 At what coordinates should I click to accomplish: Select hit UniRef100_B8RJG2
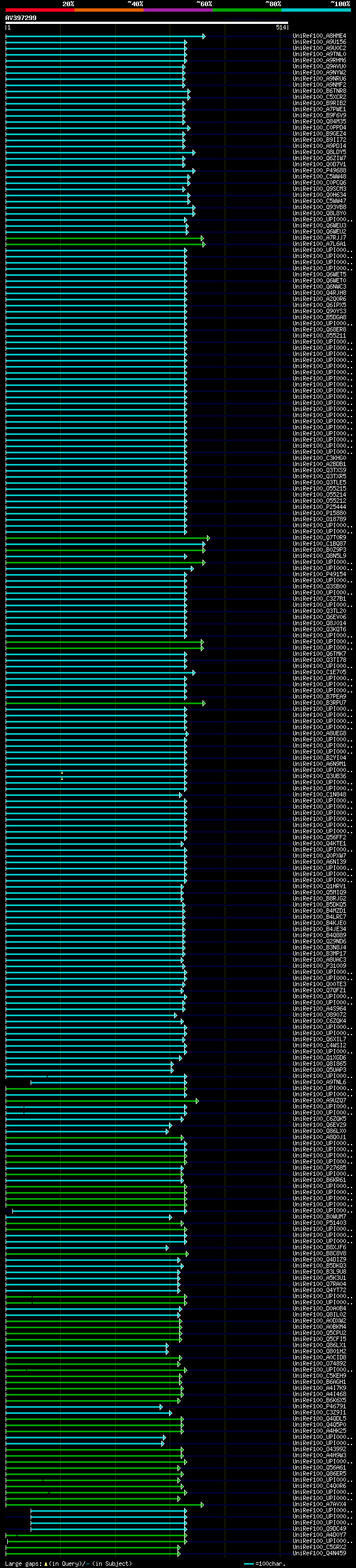(319, 898)
